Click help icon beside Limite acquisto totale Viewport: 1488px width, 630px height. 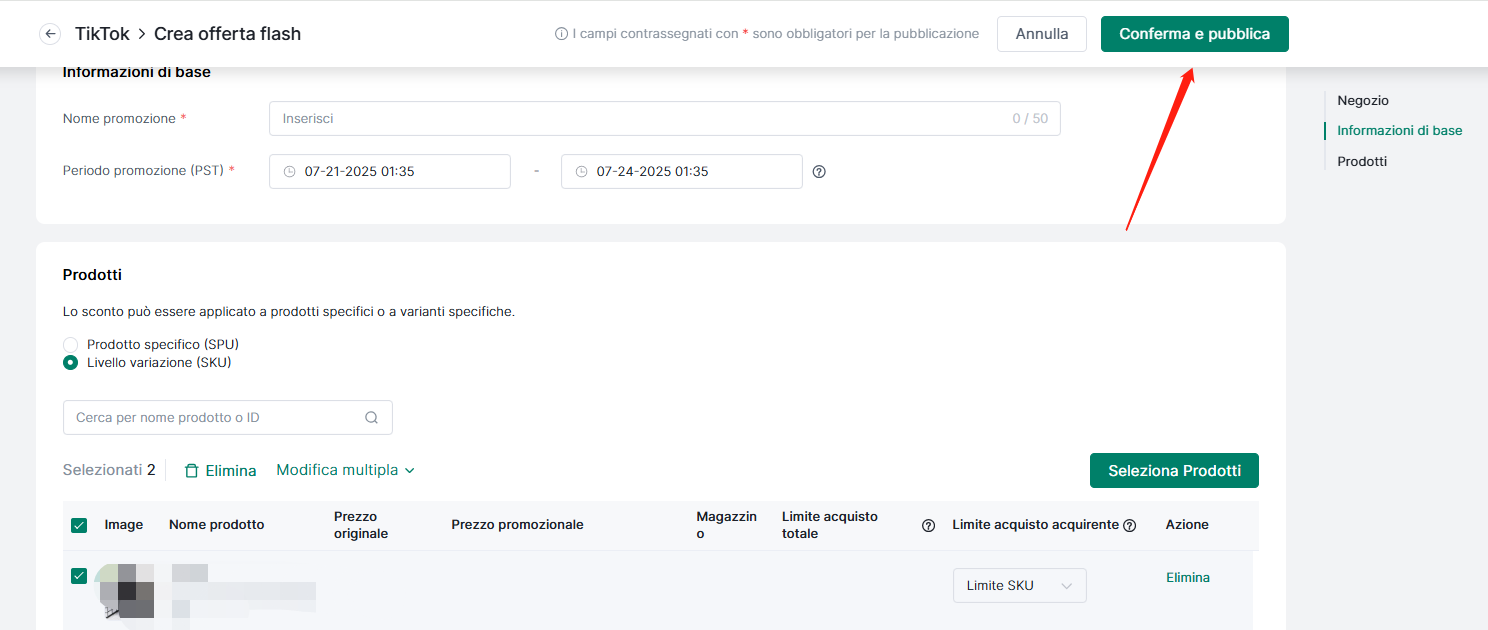(928, 526)
